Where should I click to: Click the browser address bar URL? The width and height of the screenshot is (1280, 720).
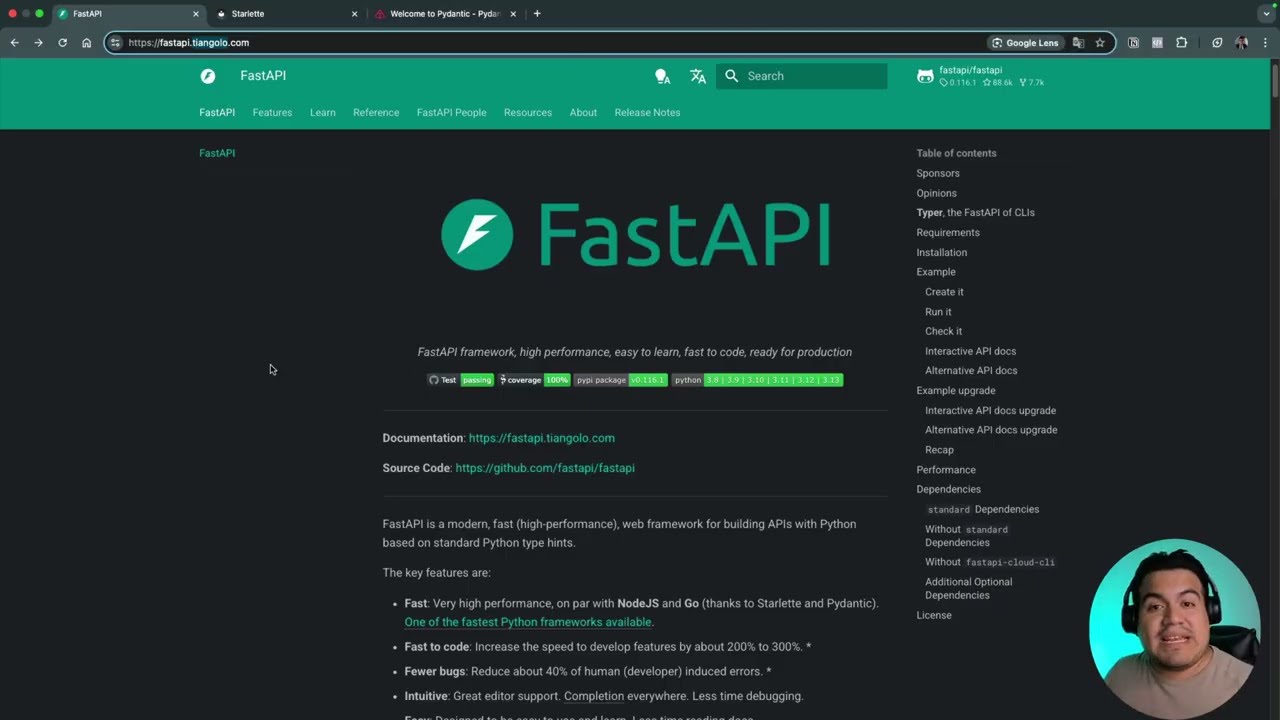pyautogui.click(x=189, y=43)
